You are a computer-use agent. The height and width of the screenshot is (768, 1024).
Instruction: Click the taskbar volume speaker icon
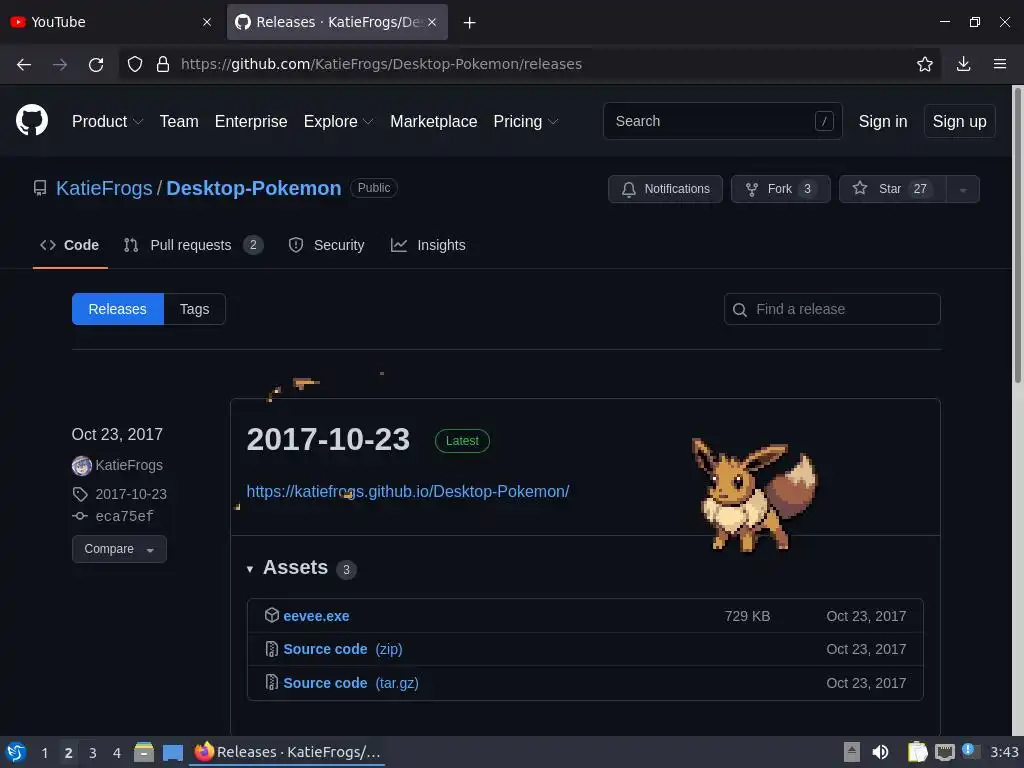tap(880, 752)
